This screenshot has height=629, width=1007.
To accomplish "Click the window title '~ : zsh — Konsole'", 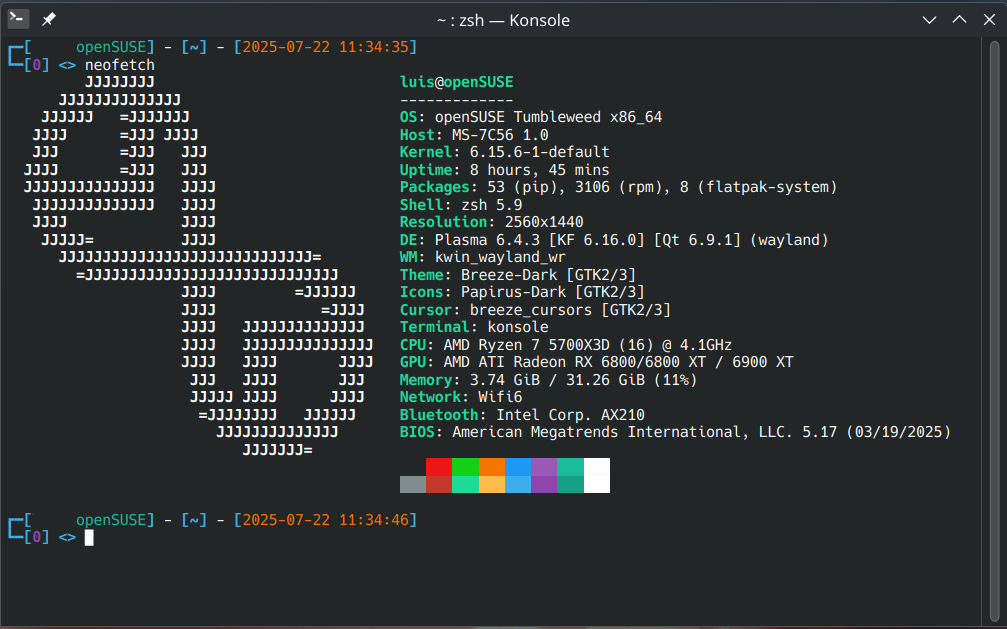I will pos(503,21).
